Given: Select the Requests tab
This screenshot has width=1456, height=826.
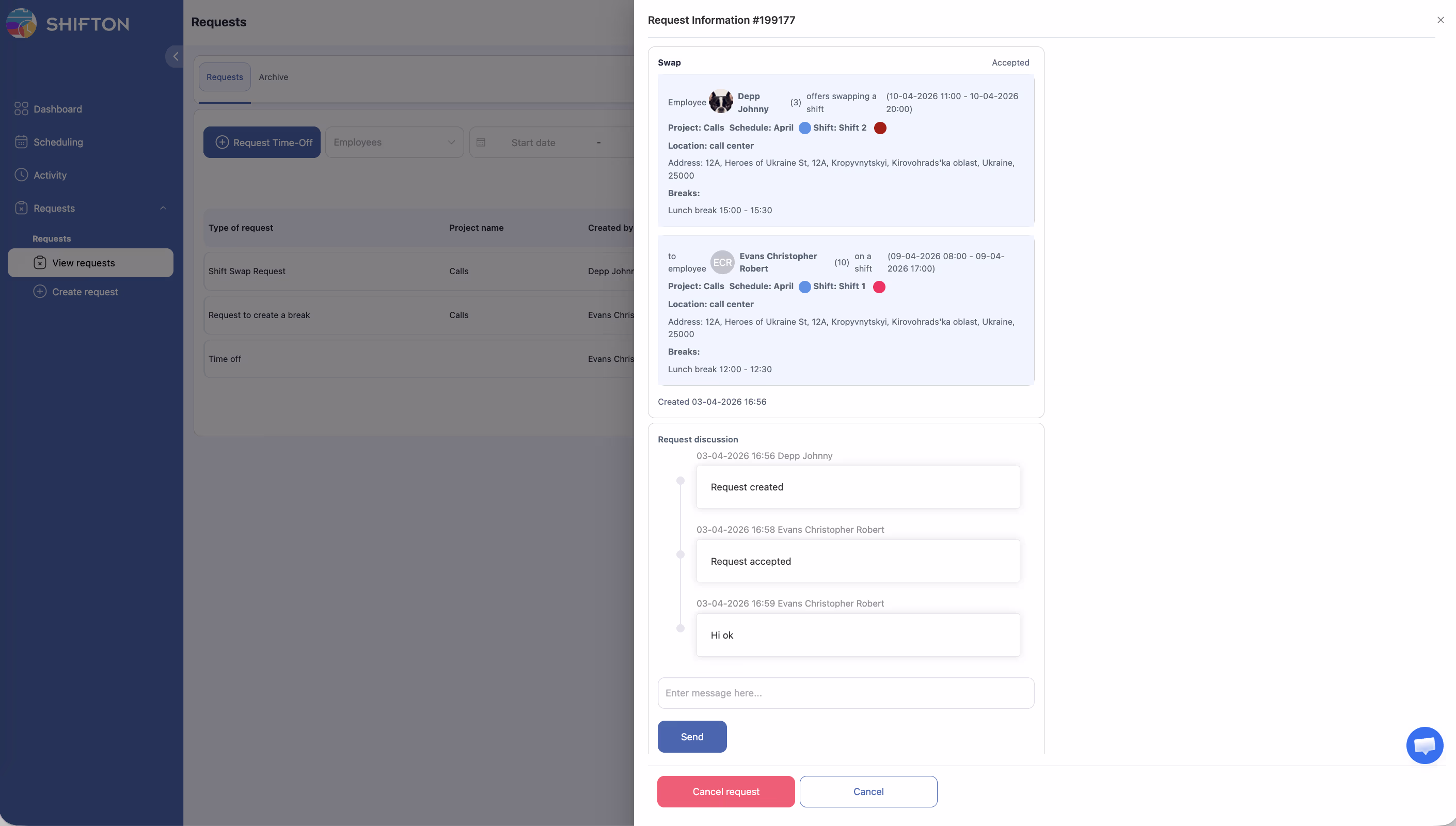Looking at the screenshot, I should pyautogui.click(x=225, y=77).
